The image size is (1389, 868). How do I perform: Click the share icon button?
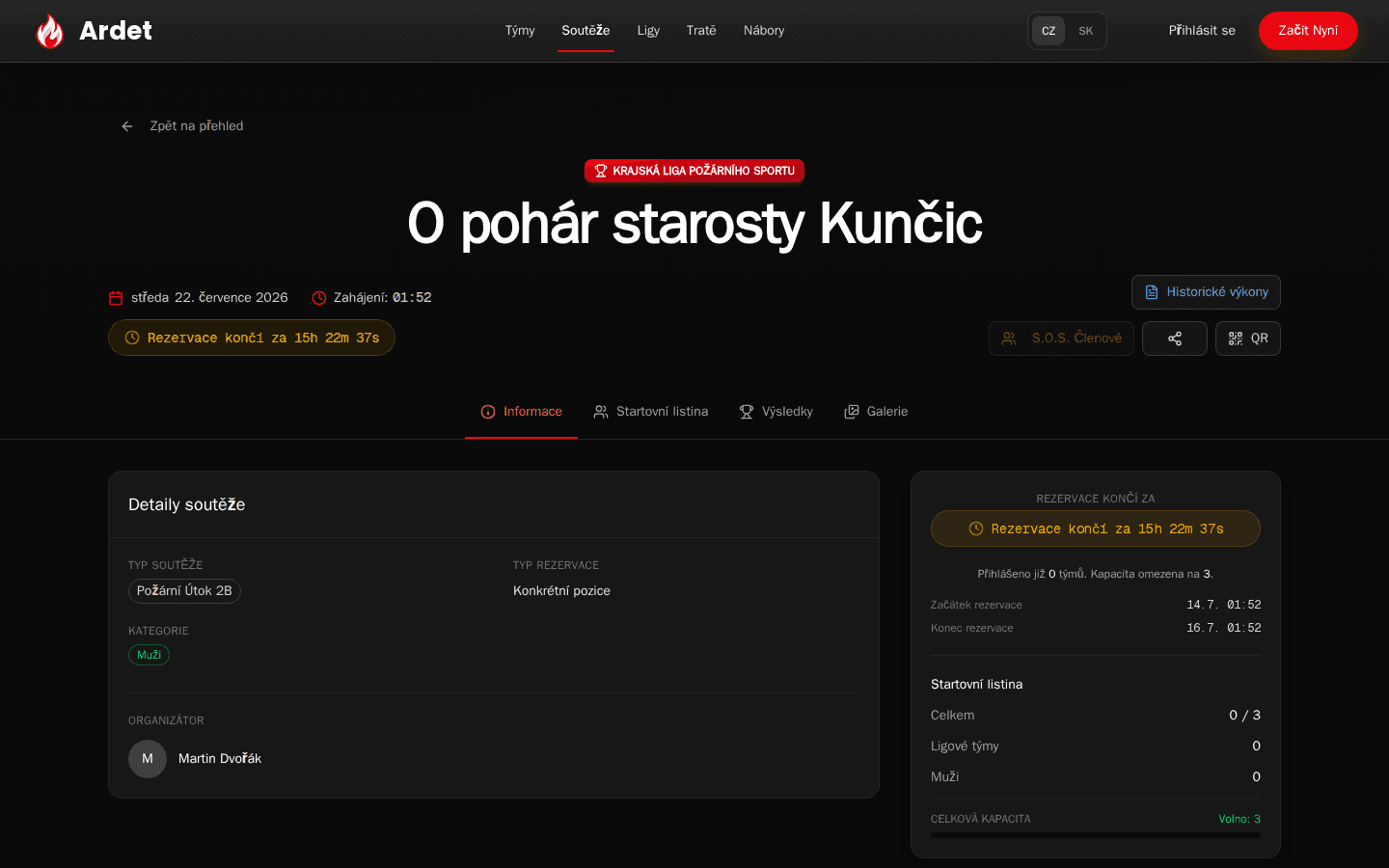pyautogui.click(x=1175, y=339)
